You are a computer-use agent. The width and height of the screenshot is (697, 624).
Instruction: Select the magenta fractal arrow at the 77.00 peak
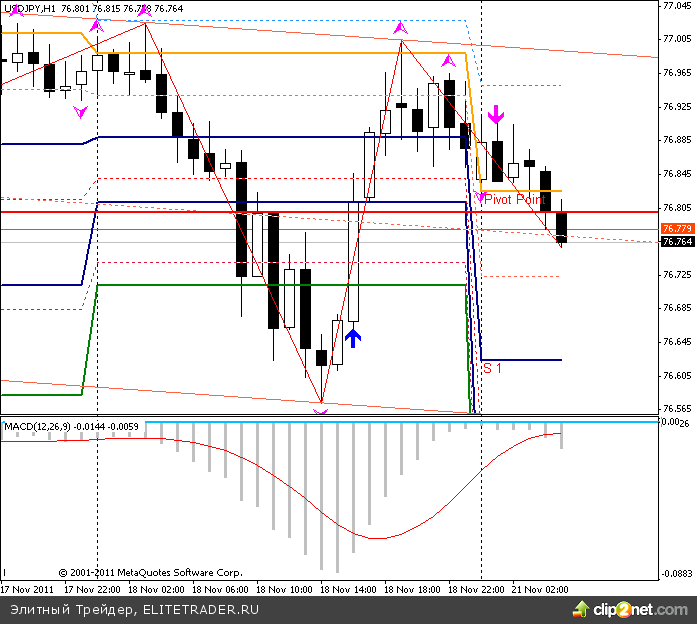(x=401, y=29)
